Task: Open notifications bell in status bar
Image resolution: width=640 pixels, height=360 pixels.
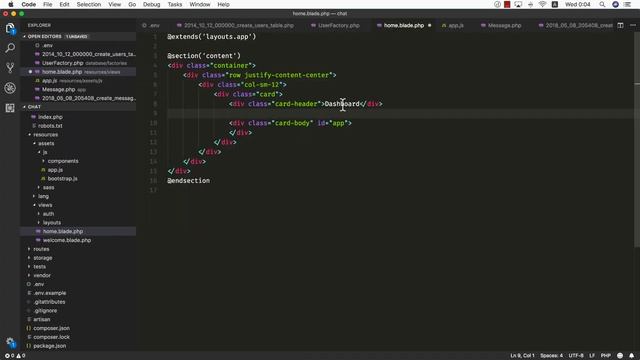Action: pos(631,356)
